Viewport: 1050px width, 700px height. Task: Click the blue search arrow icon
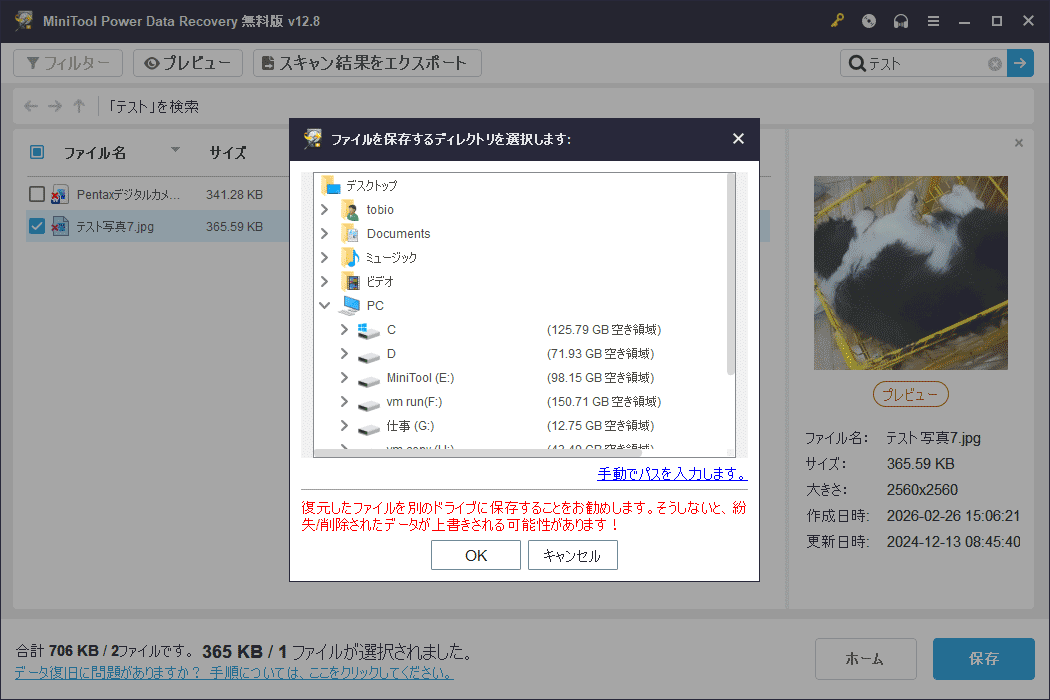(x=1020, y=63)
